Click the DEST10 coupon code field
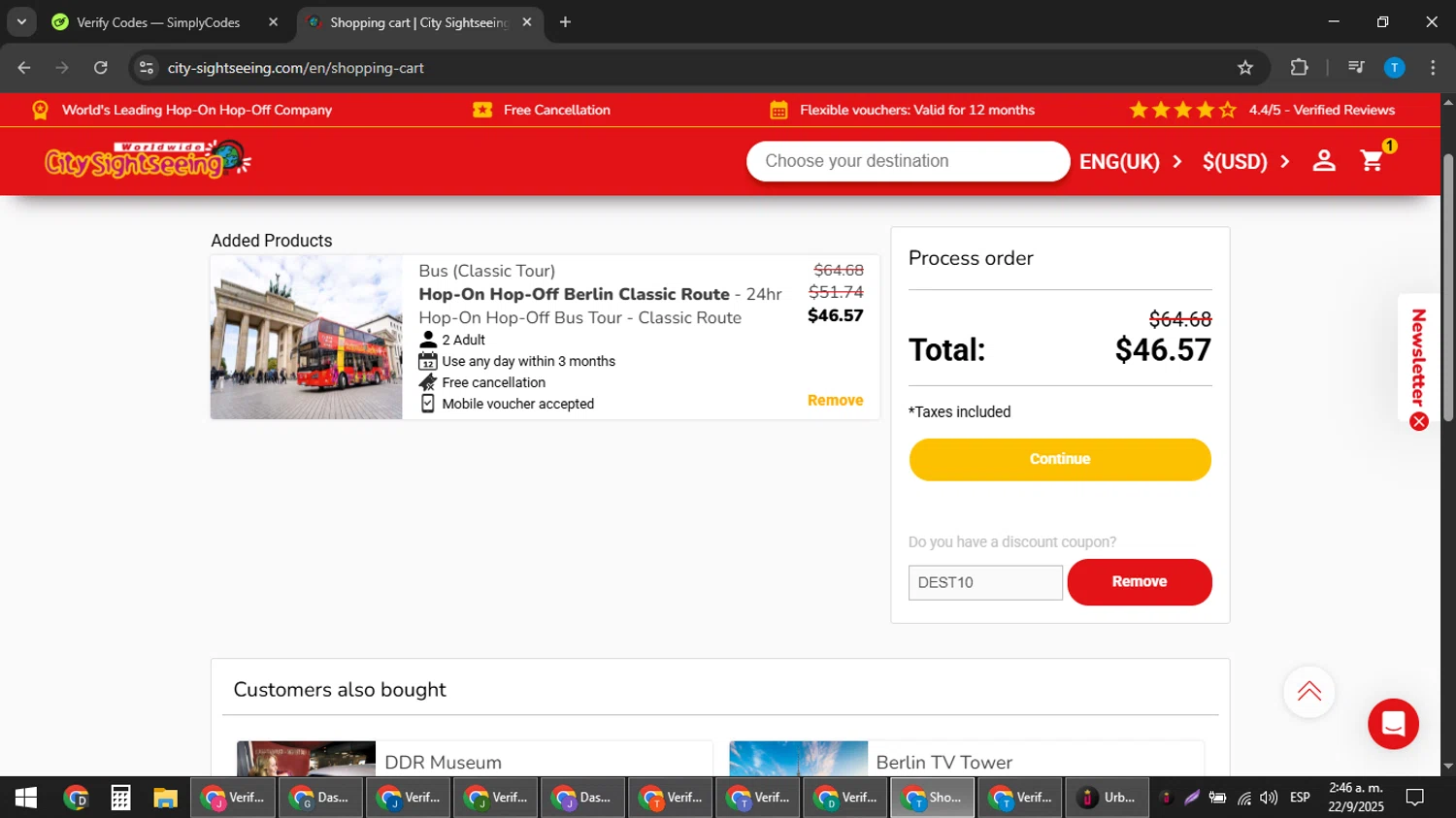The height and width of the screenshot is (818, 1456). tap(985, 582)
